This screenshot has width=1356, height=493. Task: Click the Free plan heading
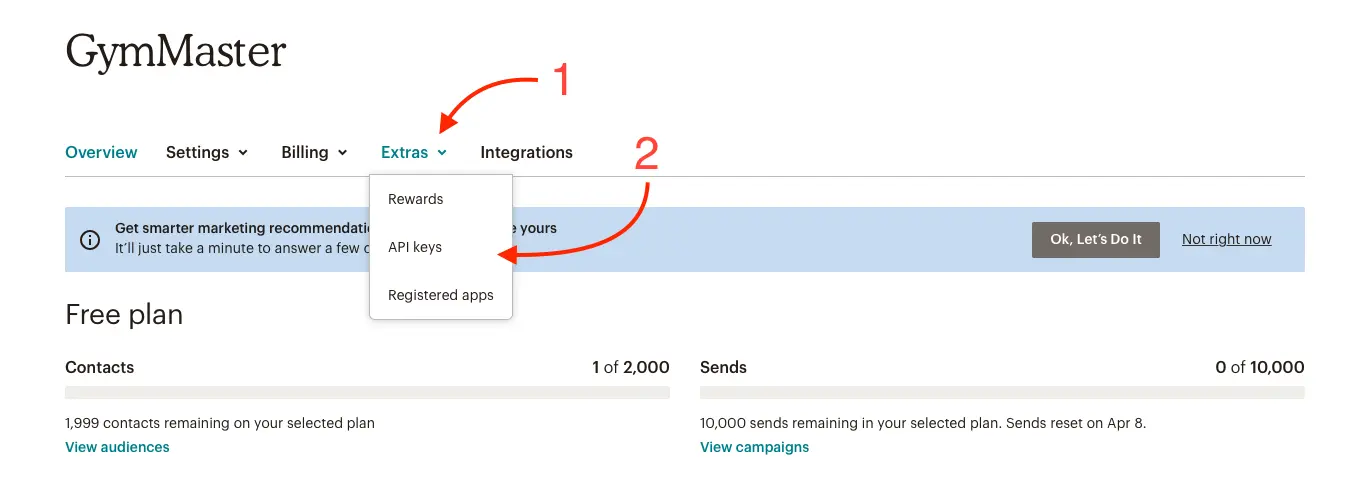point(124,315)
